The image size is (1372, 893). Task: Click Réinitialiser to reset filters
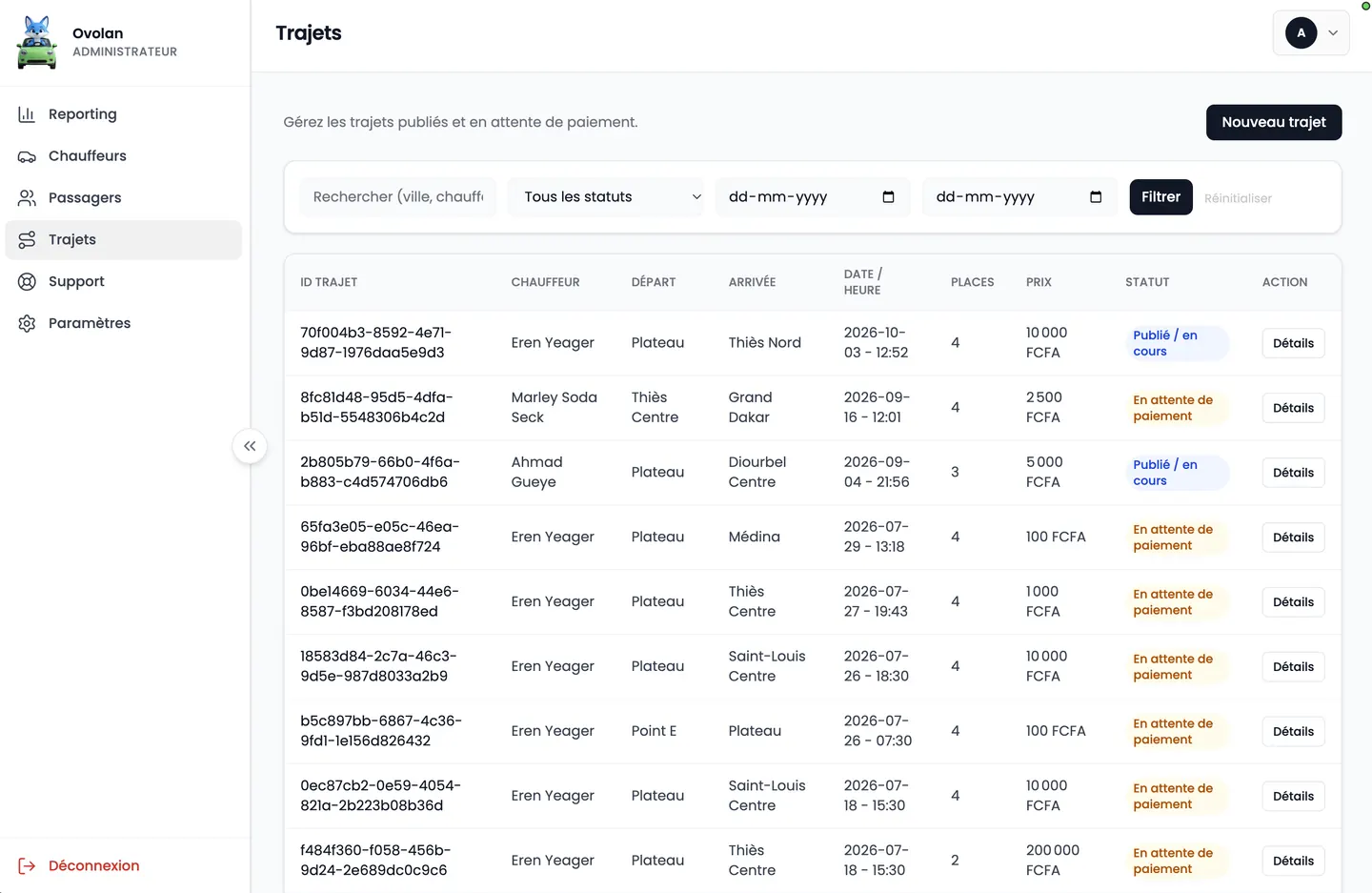[x=1238, y=198]
